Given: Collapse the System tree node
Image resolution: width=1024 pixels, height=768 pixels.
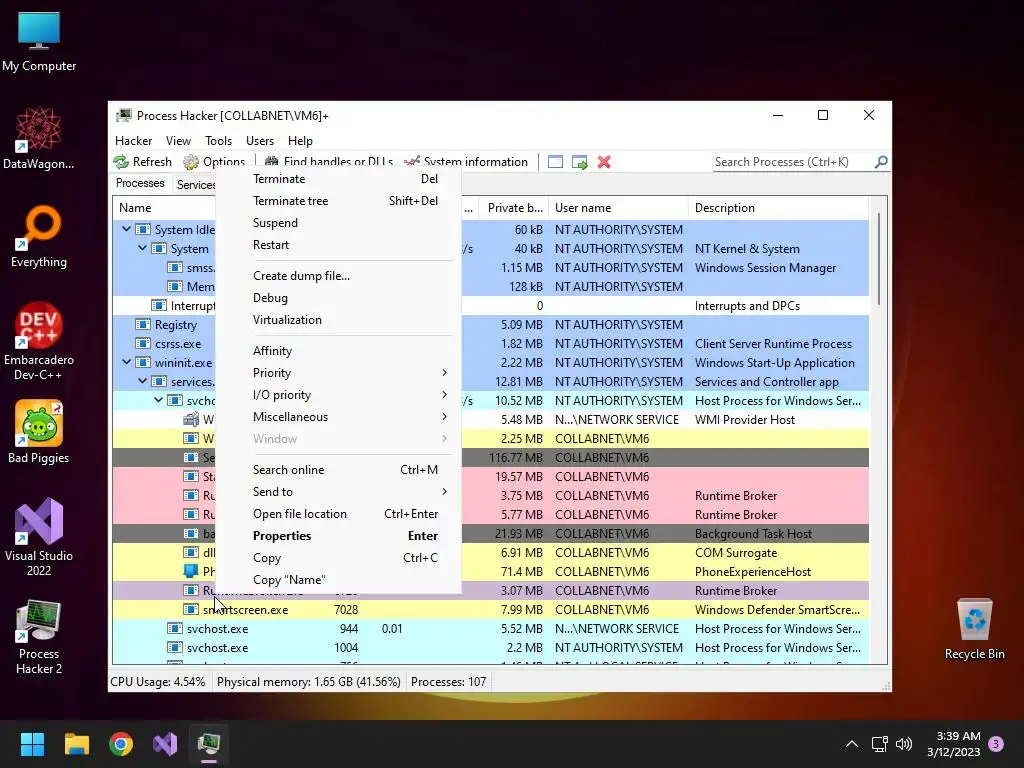Looking at the screenshot, I should pos(142,248).
